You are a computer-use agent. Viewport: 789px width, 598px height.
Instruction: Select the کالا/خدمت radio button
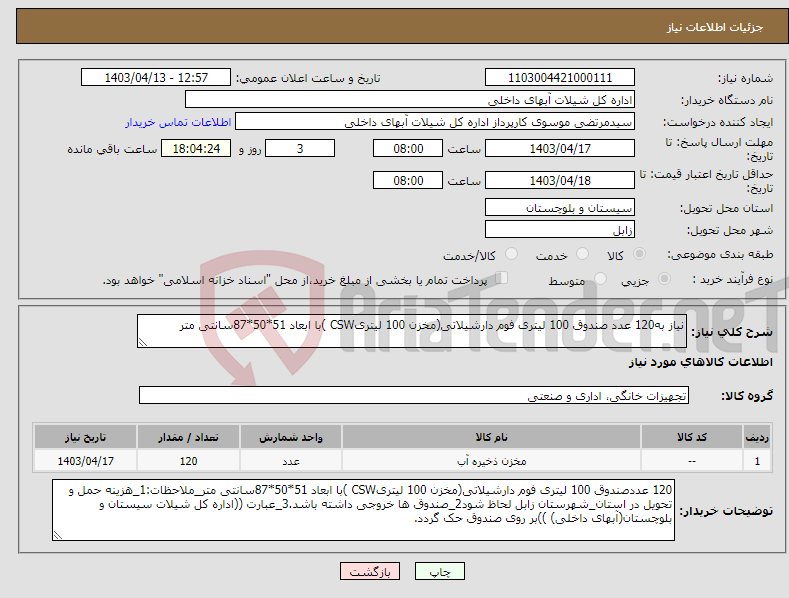511,254
